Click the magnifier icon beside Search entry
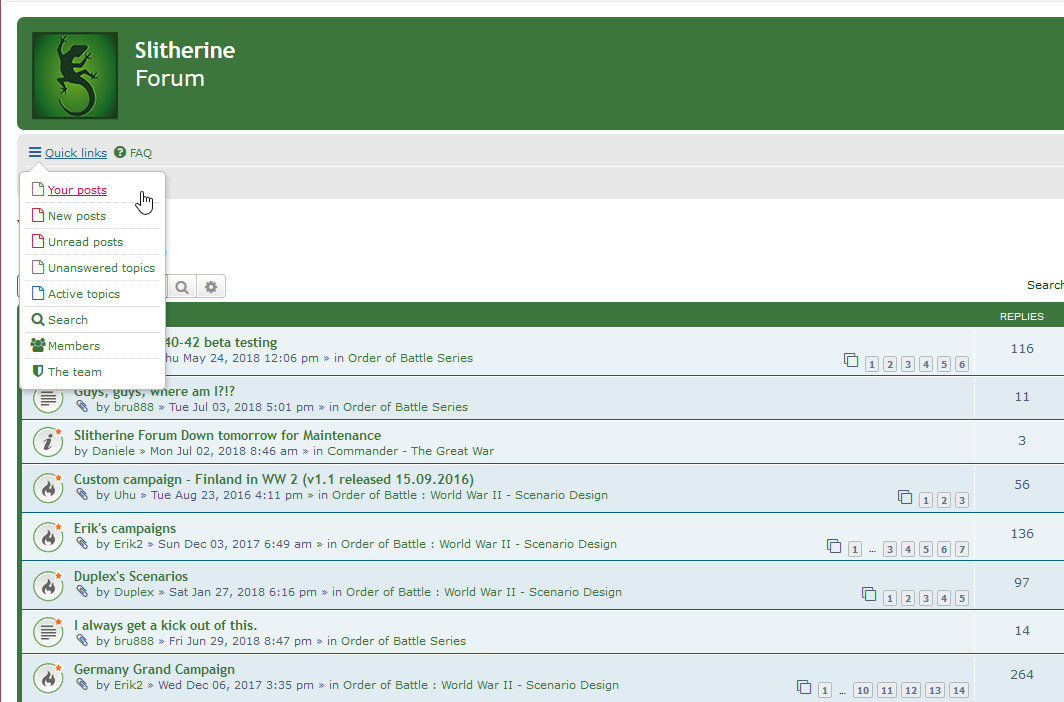 pos(38,319)
